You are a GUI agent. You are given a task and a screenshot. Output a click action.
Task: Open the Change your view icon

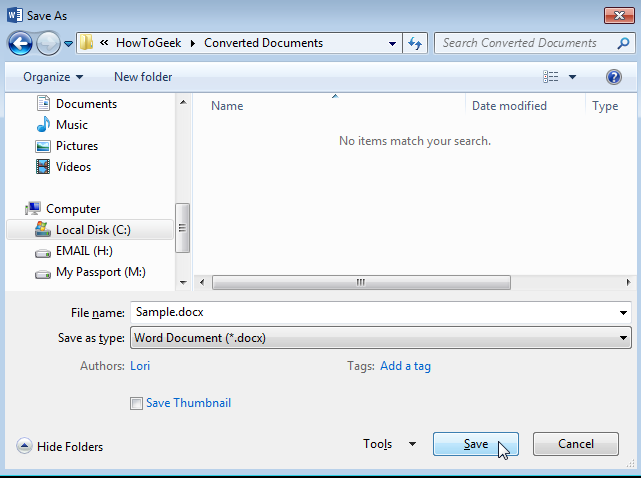[551, 77]
